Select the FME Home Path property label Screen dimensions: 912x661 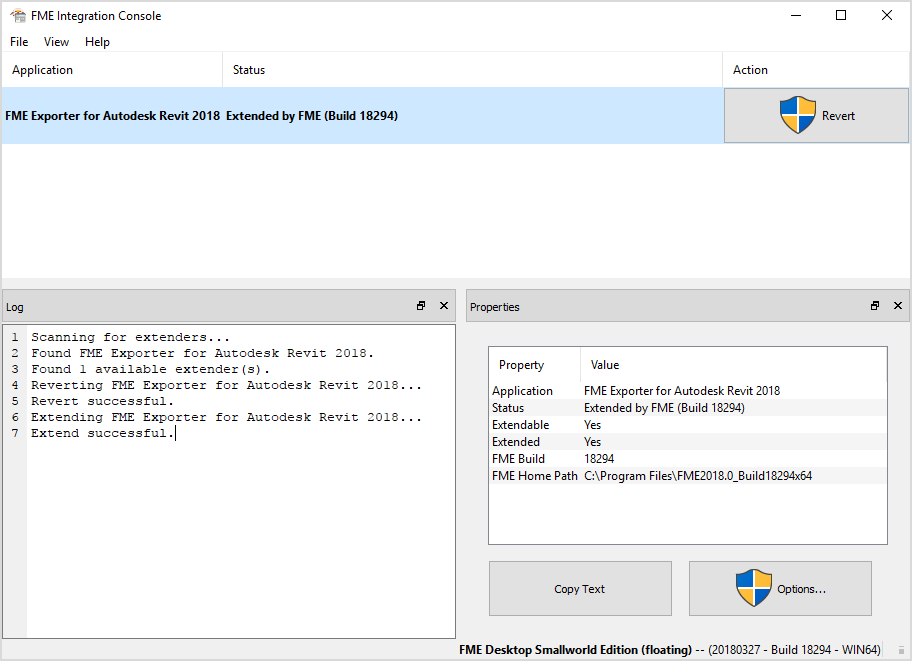pyautogui.click(x=535, y=476)
